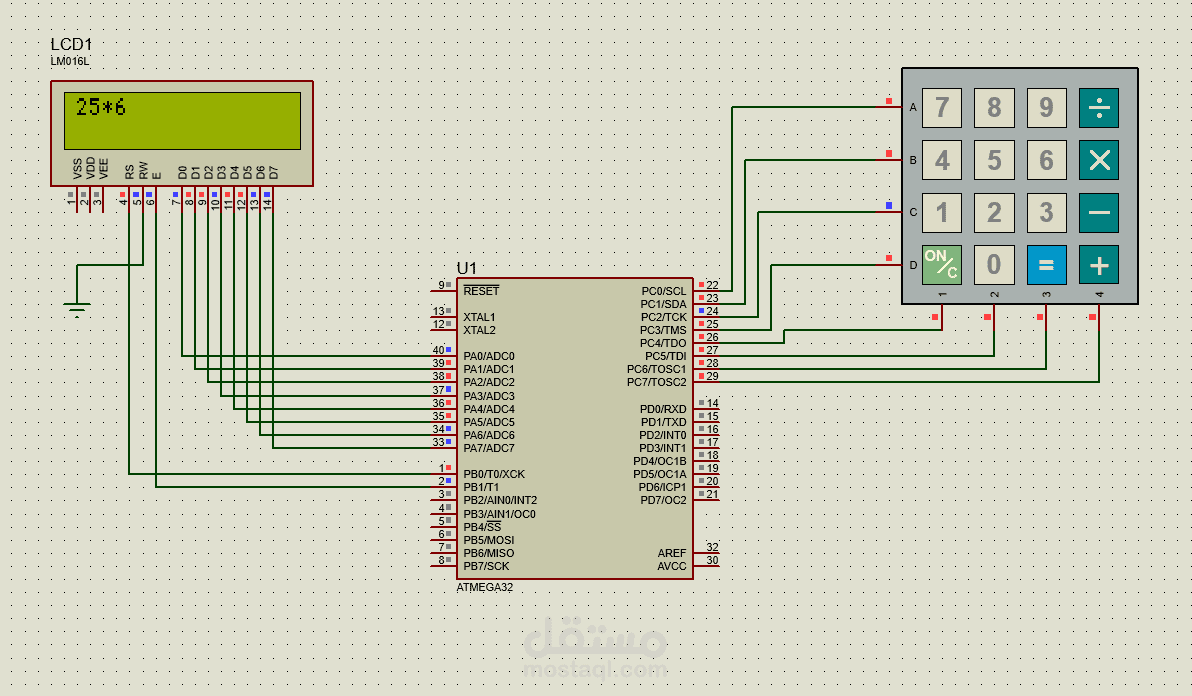Click keypad row label A
Viewport: 1192px width, 696px height.
click(913, 107)
